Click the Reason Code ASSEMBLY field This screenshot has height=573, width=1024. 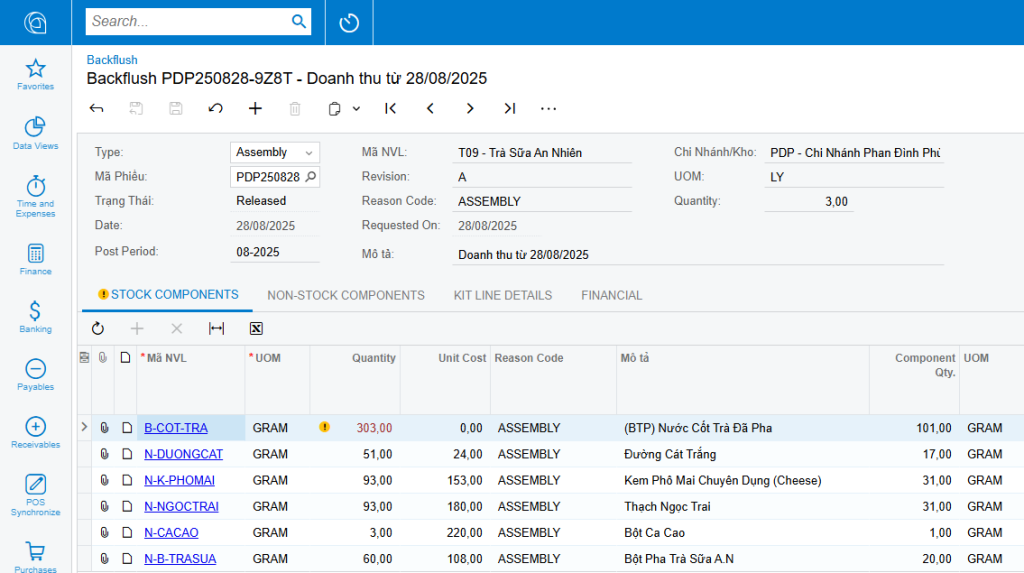click(x=541, y=201)
